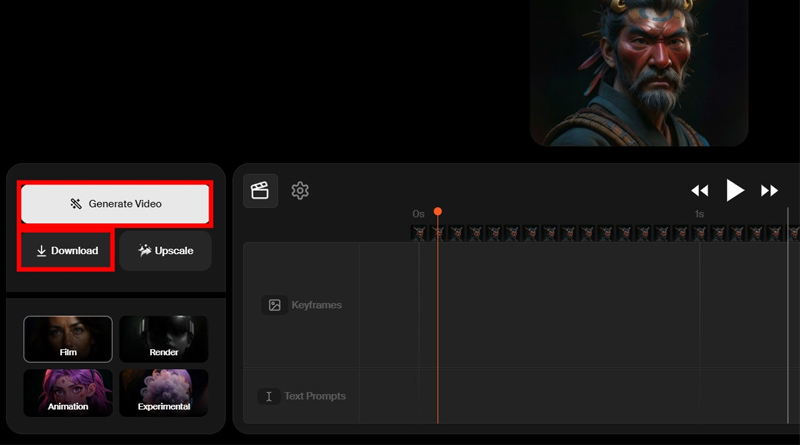The height and width of the screenshot is (445, 800).
Task: Fast-forward the video preview
Action: [769, 191]
